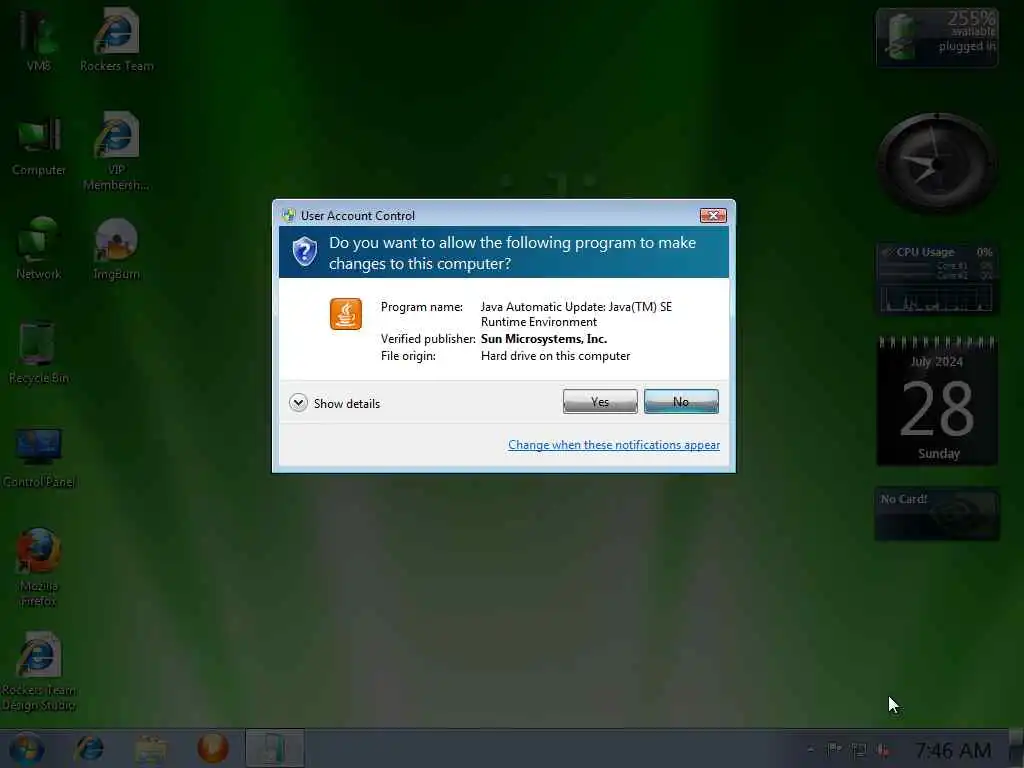The width and height of the screenshot is (1024, 768).
Task: Open the Rockers Team desktop shortcut
Action: (x=117, y=39)
